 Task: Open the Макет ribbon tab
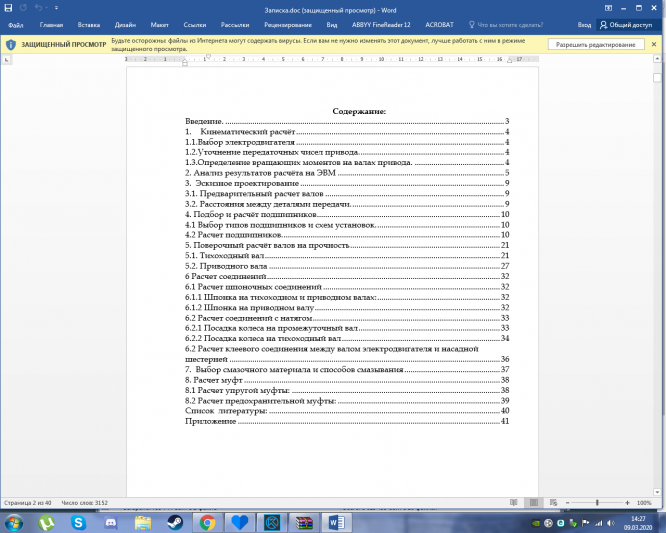pyautogui.click(x=159, y=25)
